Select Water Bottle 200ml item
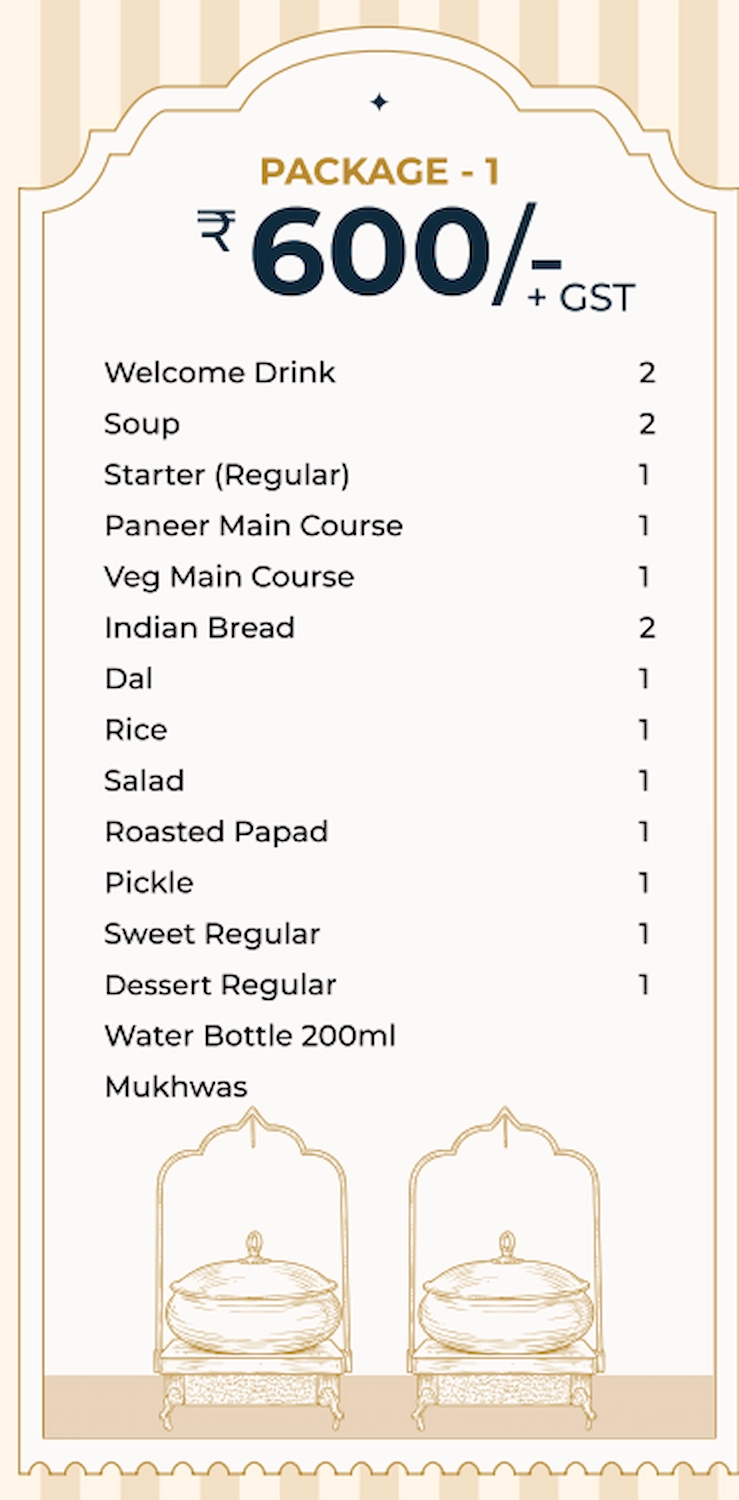 (250, 1036)
